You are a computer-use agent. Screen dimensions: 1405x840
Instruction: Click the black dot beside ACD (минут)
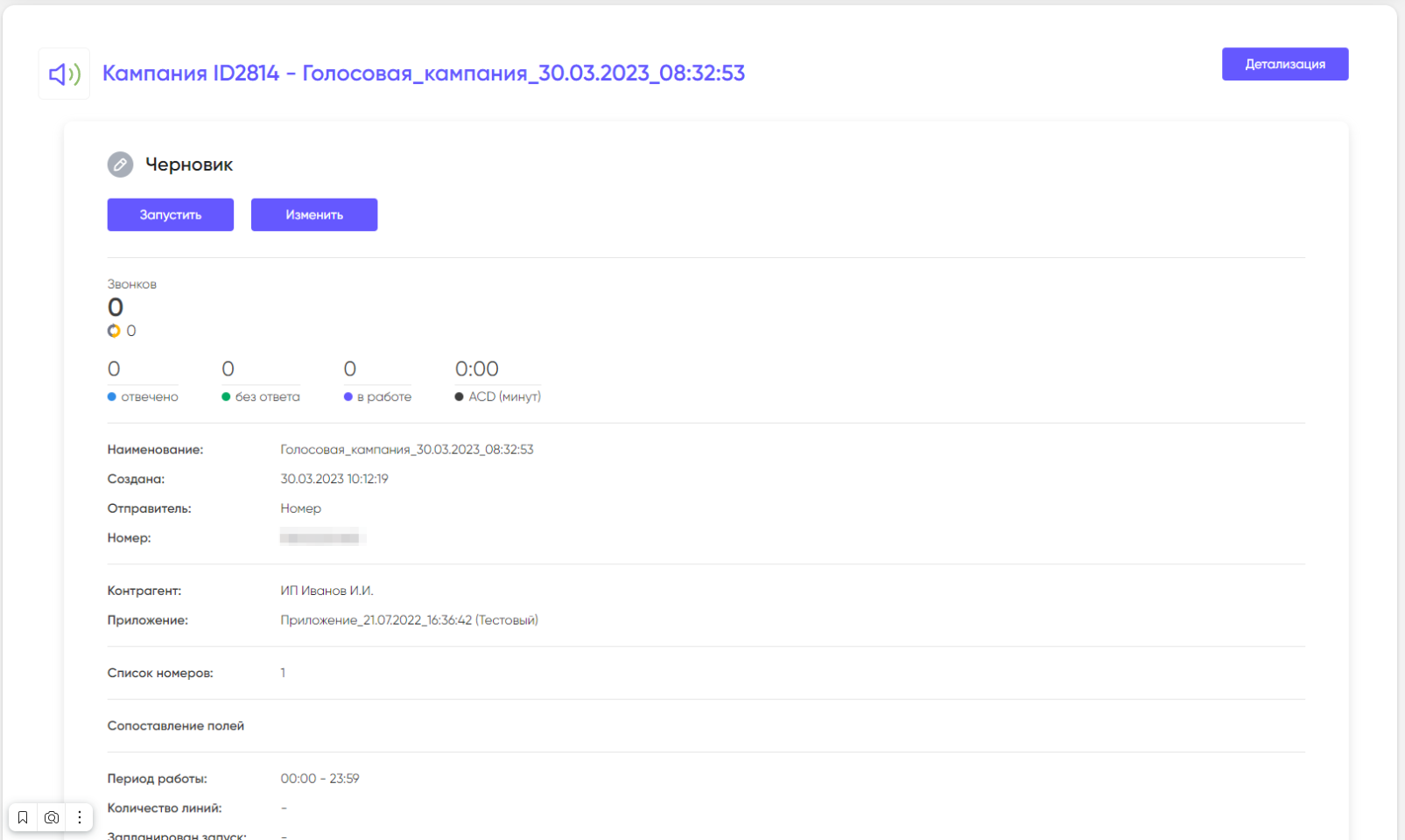pos(460,397)
